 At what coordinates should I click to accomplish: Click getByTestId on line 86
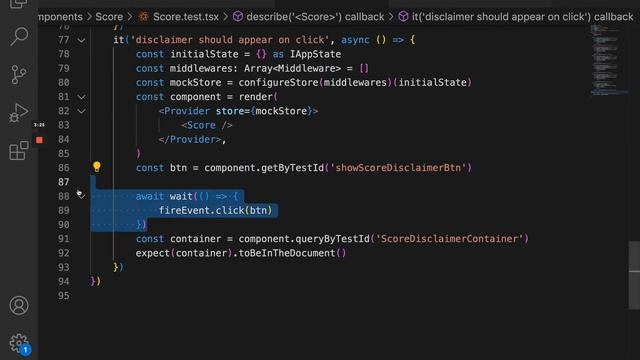tap(292, 168)
